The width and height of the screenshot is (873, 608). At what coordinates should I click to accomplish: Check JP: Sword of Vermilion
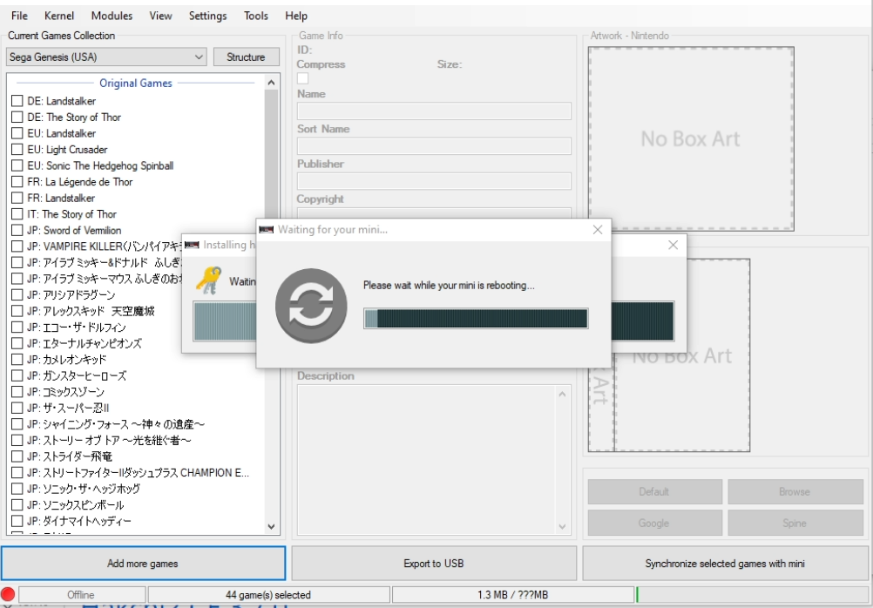[x=17, y=230]
